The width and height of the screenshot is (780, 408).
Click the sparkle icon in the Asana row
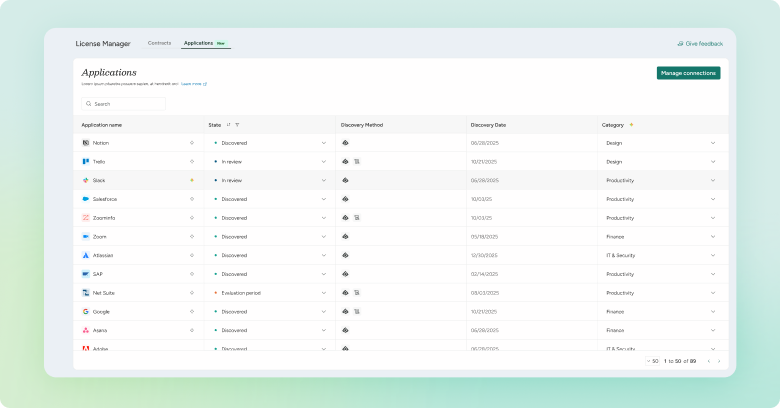[192, 330]
